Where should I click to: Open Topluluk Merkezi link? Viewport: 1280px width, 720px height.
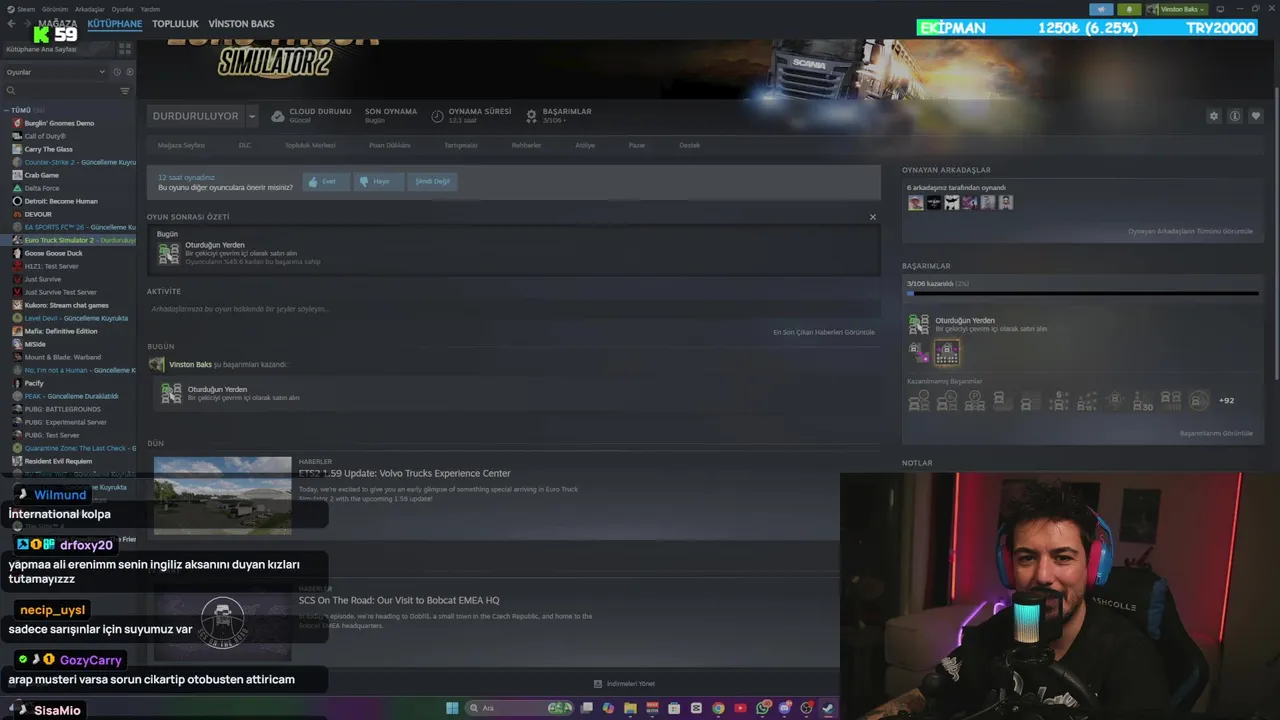tap(310, 145)
